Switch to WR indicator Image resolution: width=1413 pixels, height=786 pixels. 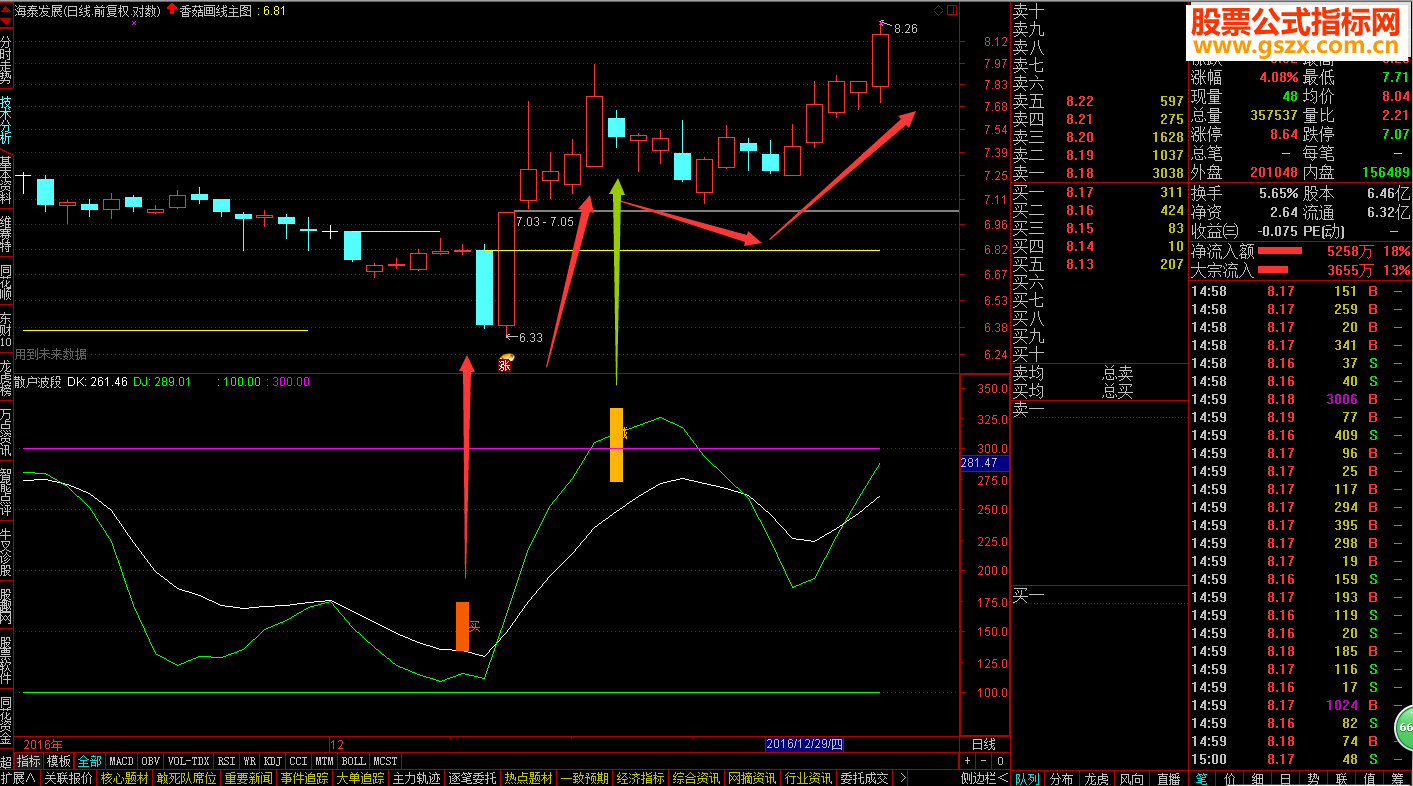pos(250,761)
